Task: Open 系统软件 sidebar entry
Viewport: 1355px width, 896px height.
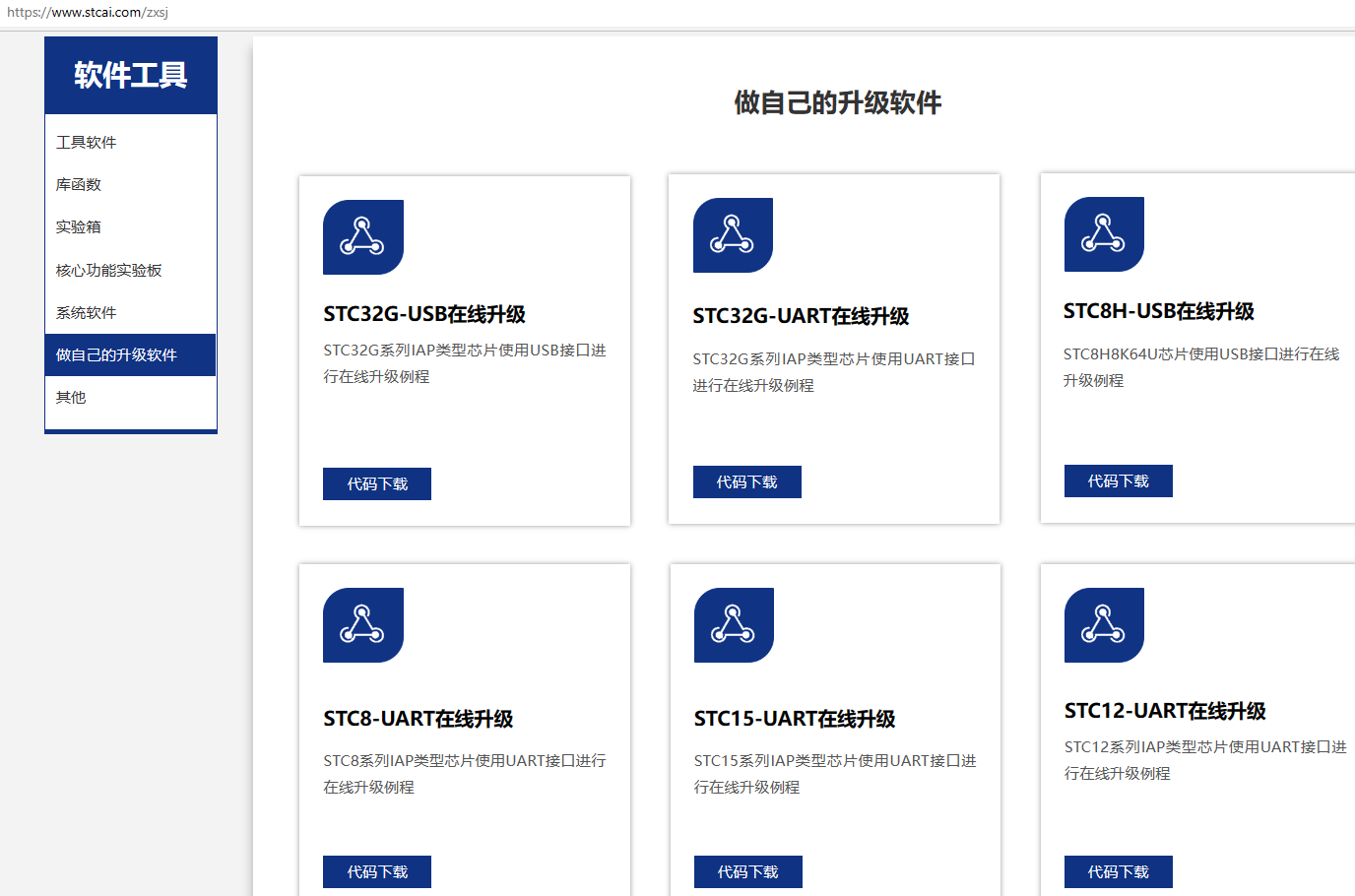Action: tap(130, 312)
